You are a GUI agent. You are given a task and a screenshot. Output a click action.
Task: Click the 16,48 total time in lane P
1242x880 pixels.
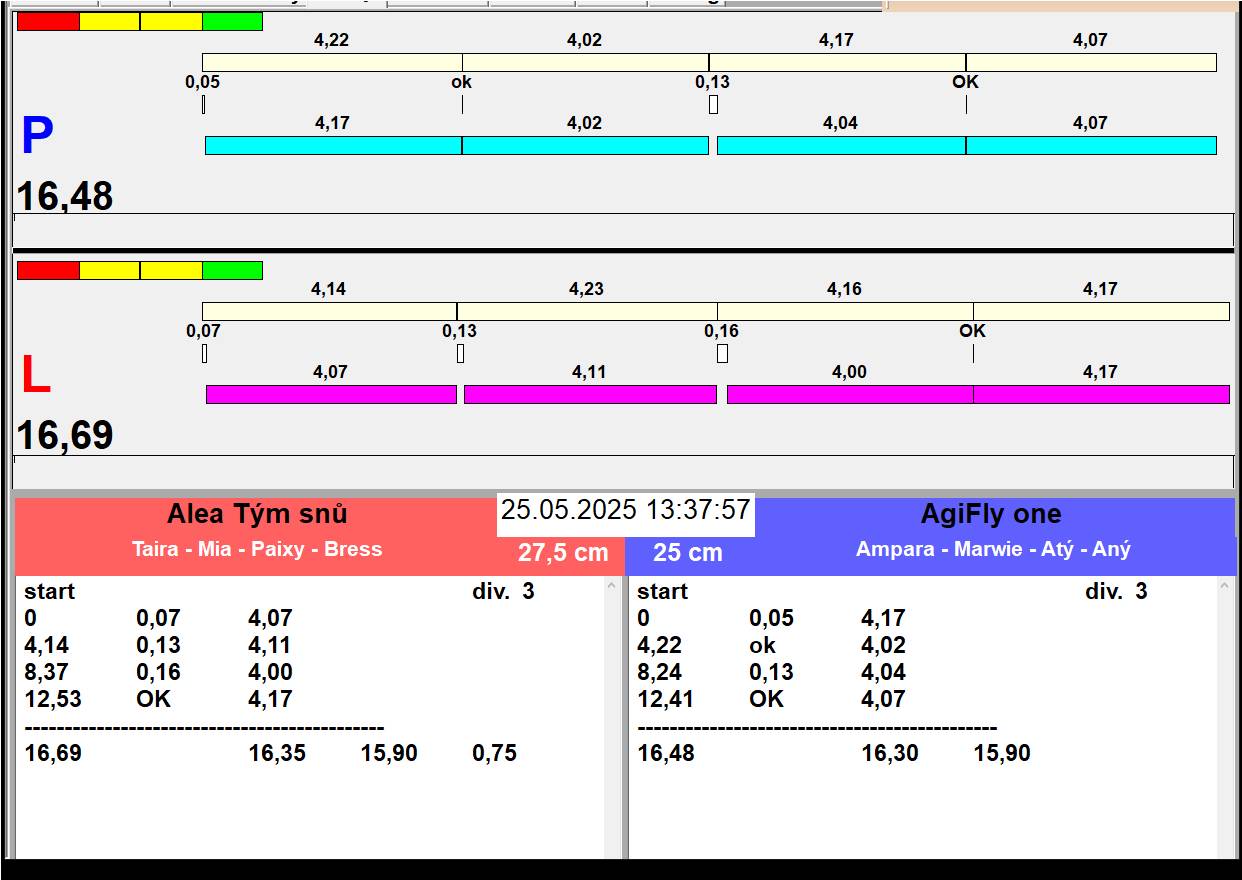(x=65, y=196)
